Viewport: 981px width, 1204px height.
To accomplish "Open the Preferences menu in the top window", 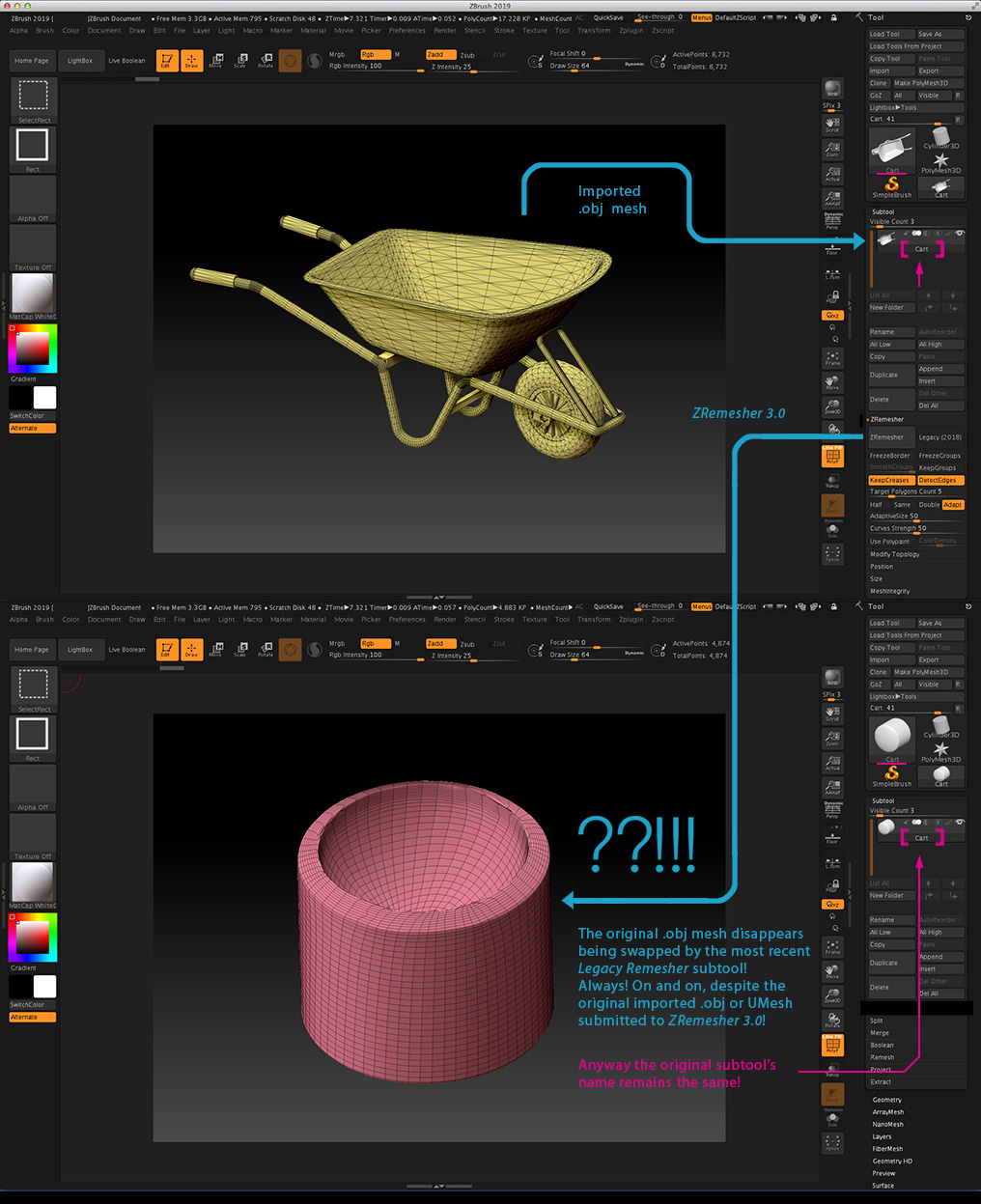I will (x=407, y=31).
